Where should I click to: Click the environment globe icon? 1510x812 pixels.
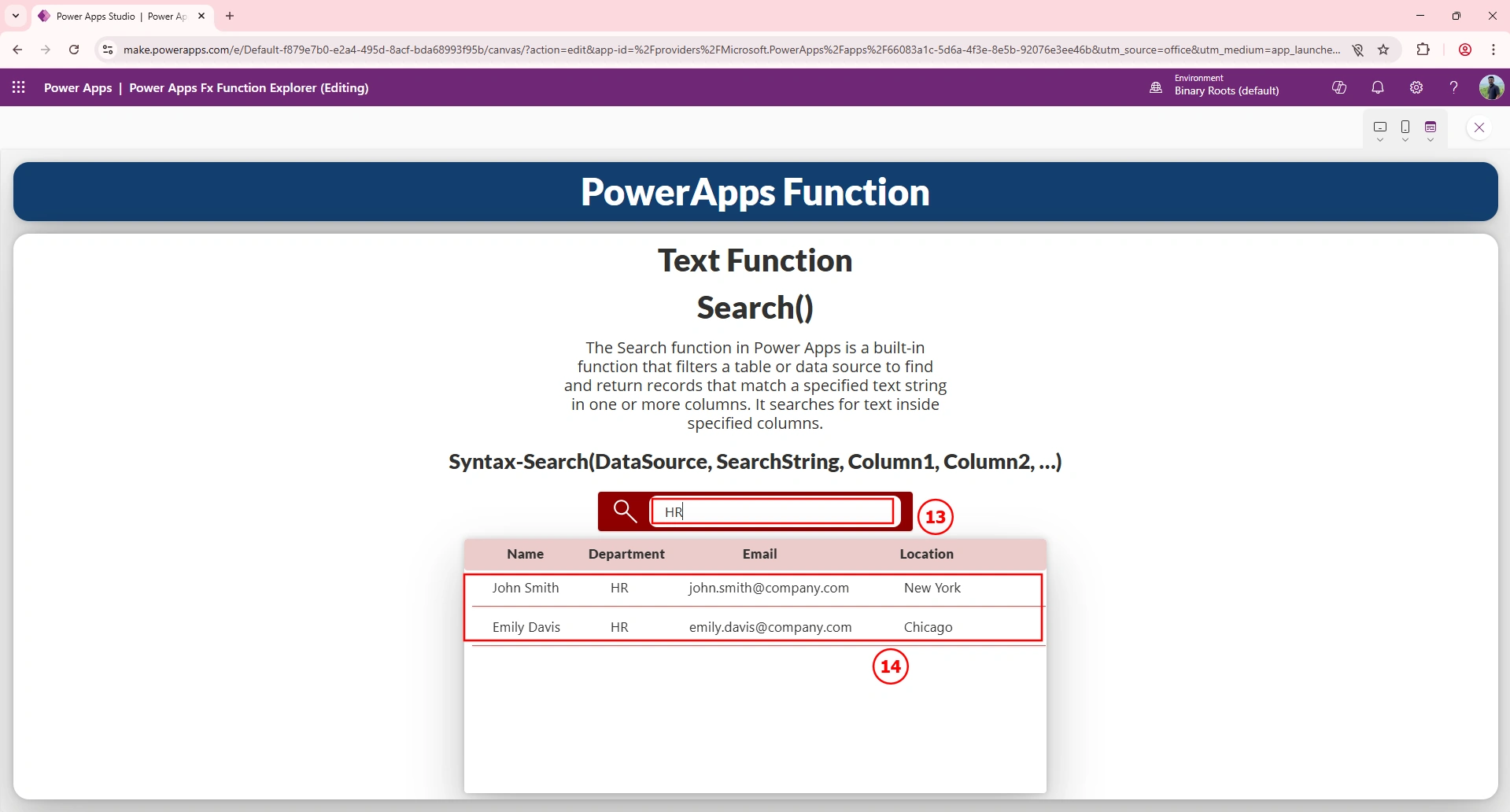(1156, 87)
